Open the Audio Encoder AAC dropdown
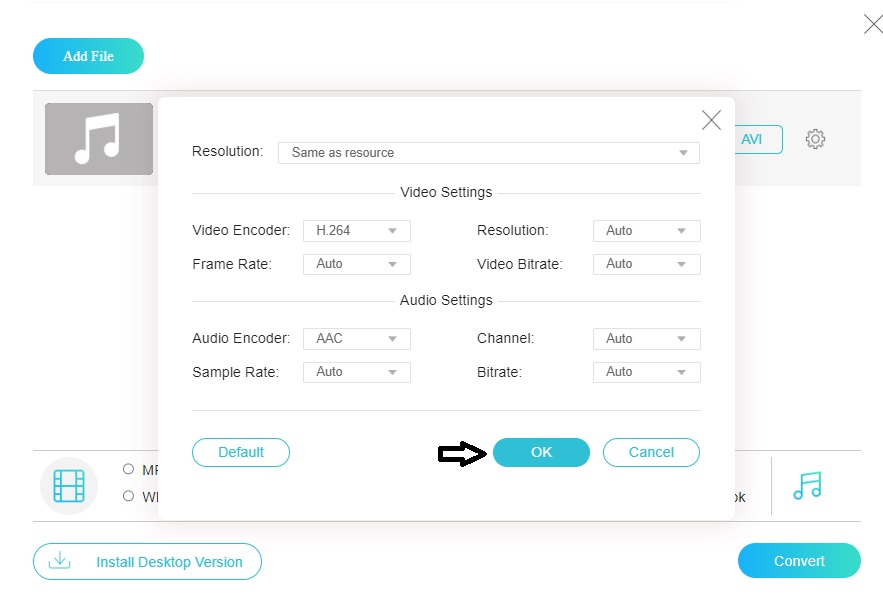The height and width of the screenshot is (599, 883). click(x=356, y=339)
